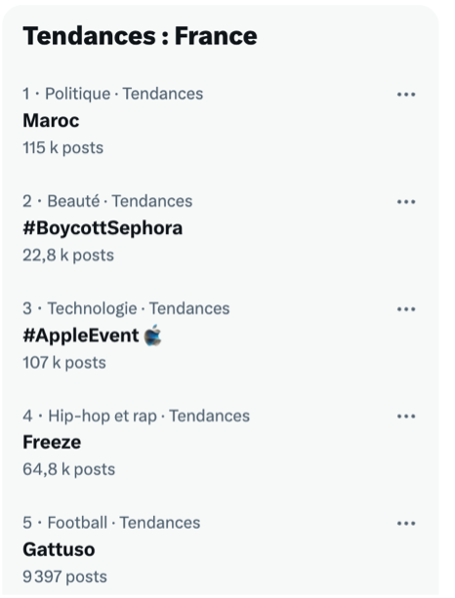The width and height of the screenshot is (455, 598).
Task: Open the Gattuso trending topic
Action: pyautogui.click(x=59, y=550)
